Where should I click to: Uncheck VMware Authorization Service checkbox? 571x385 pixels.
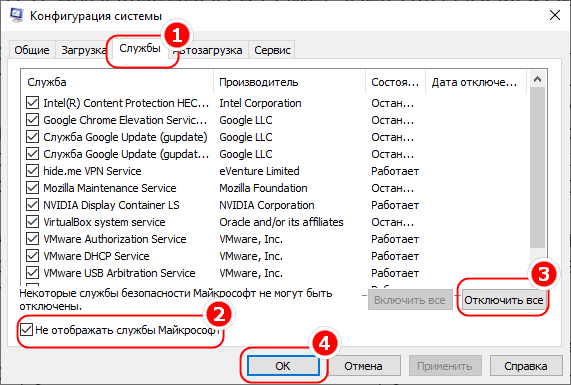(32, 239)
